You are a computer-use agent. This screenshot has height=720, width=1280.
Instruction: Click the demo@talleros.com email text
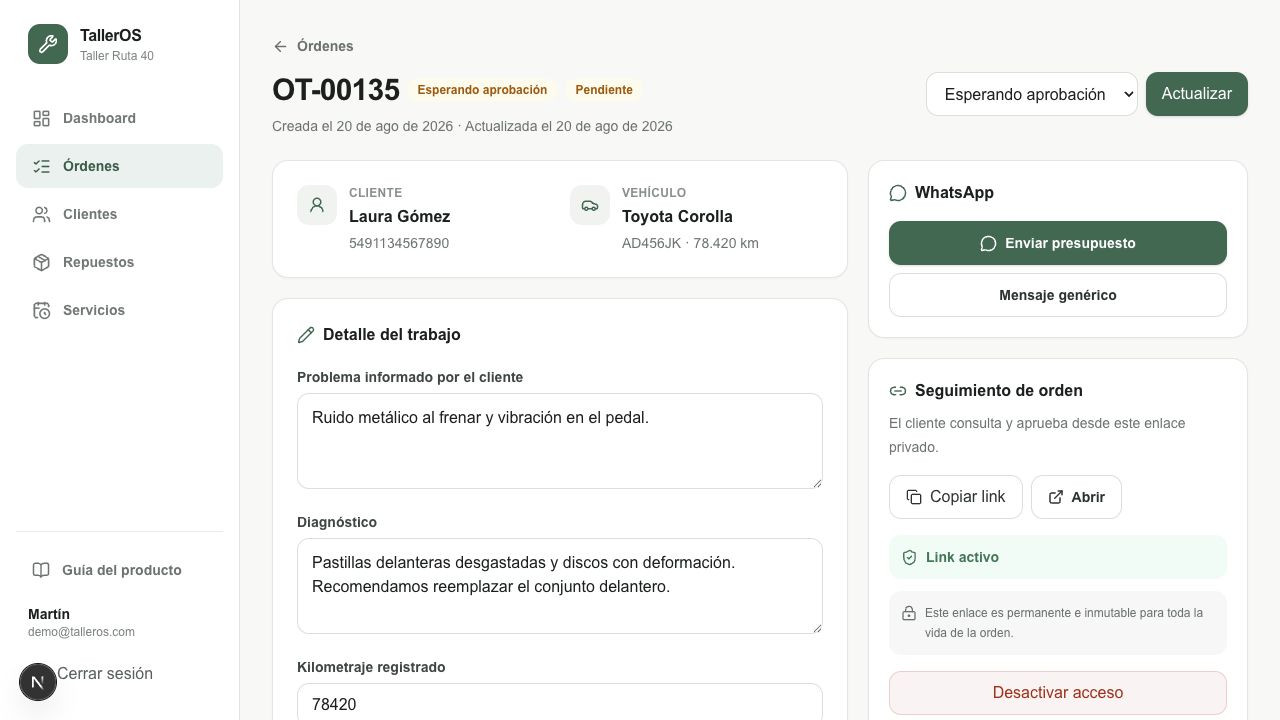pyautogui.click(x=81, y=632)
